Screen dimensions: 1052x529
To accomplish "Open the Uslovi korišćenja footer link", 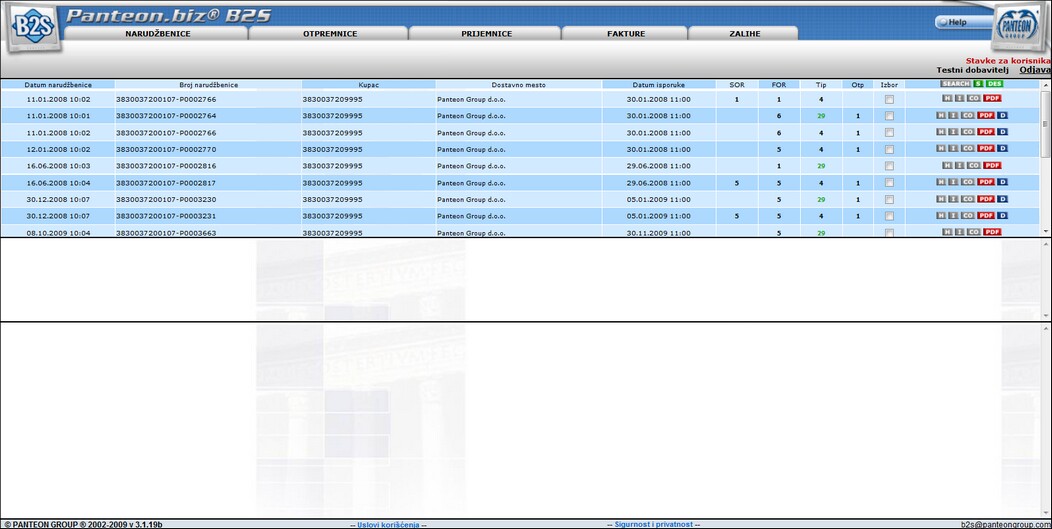I will pos(388,524).
